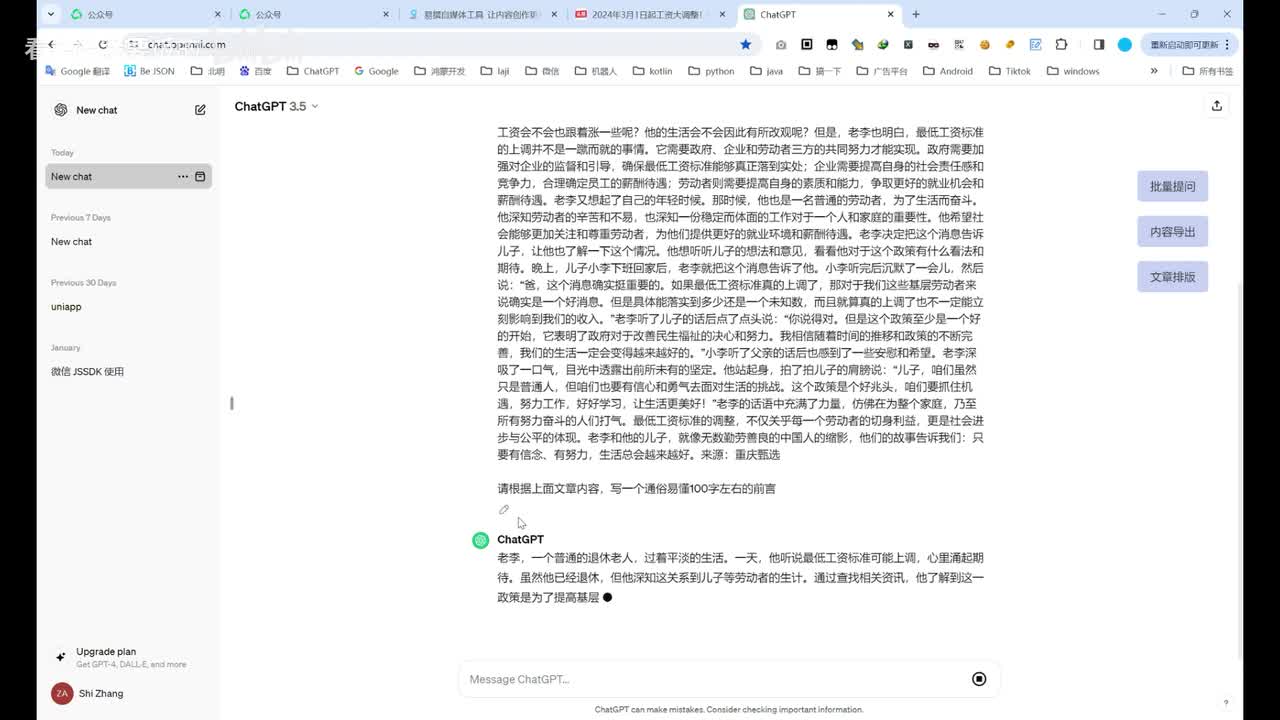1280x720 pixels.
Task: Click the 文章排版 button
Action: 1172,277
